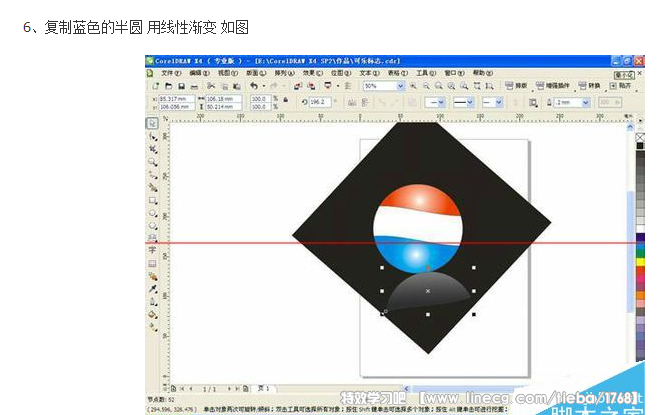Open the 视图 (View) menu
The width and height of the screenshot is (672, 415).
pyautogui.click(x=228, y=73)
